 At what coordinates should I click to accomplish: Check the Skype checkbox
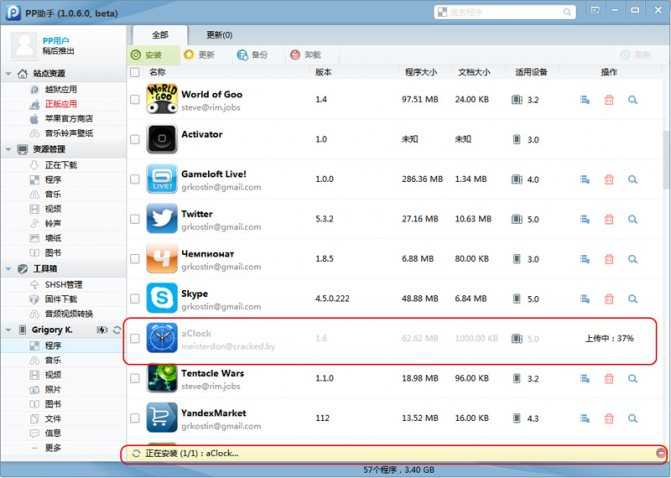click(135, 298)
